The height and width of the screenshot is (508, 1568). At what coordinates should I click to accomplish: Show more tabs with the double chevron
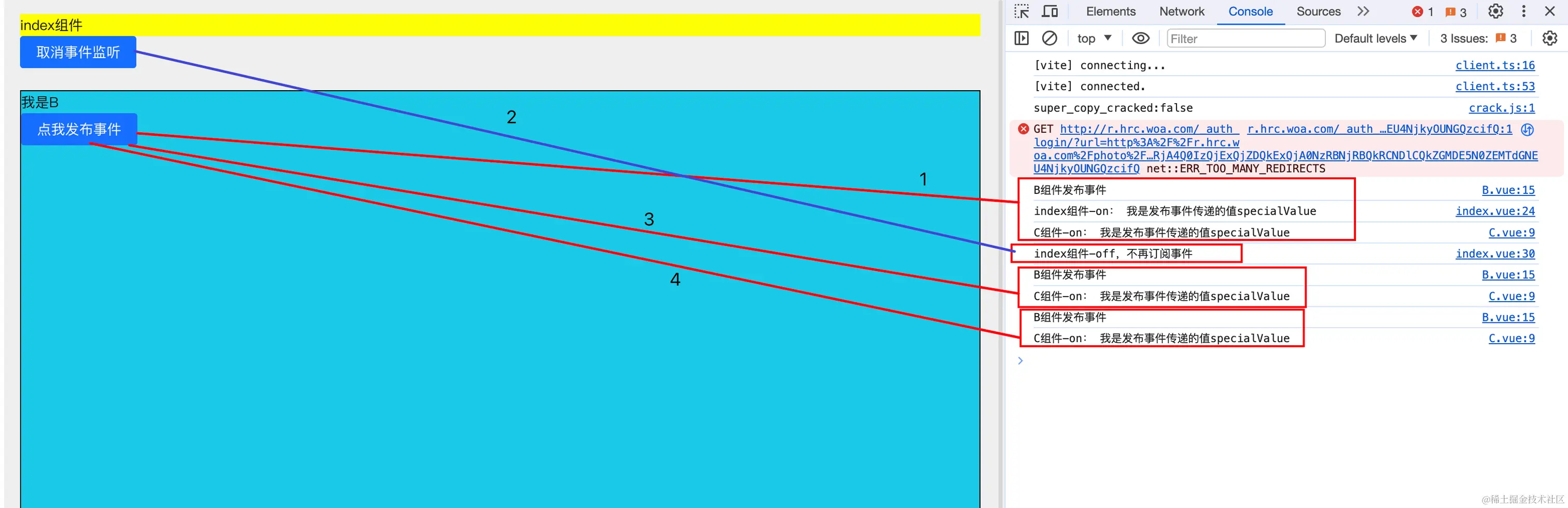(x=1363, y=11)
